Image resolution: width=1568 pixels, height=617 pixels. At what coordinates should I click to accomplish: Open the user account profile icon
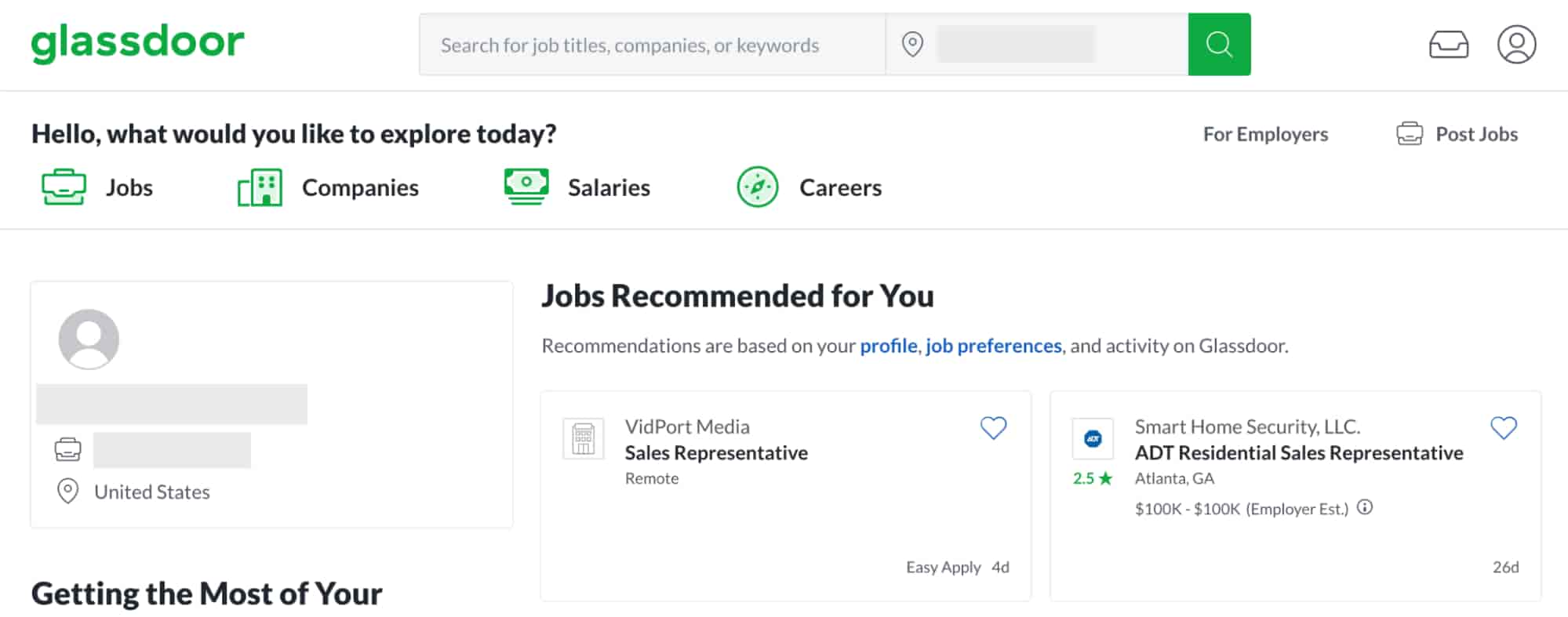pyautogui.click(x=1516, y=45)
